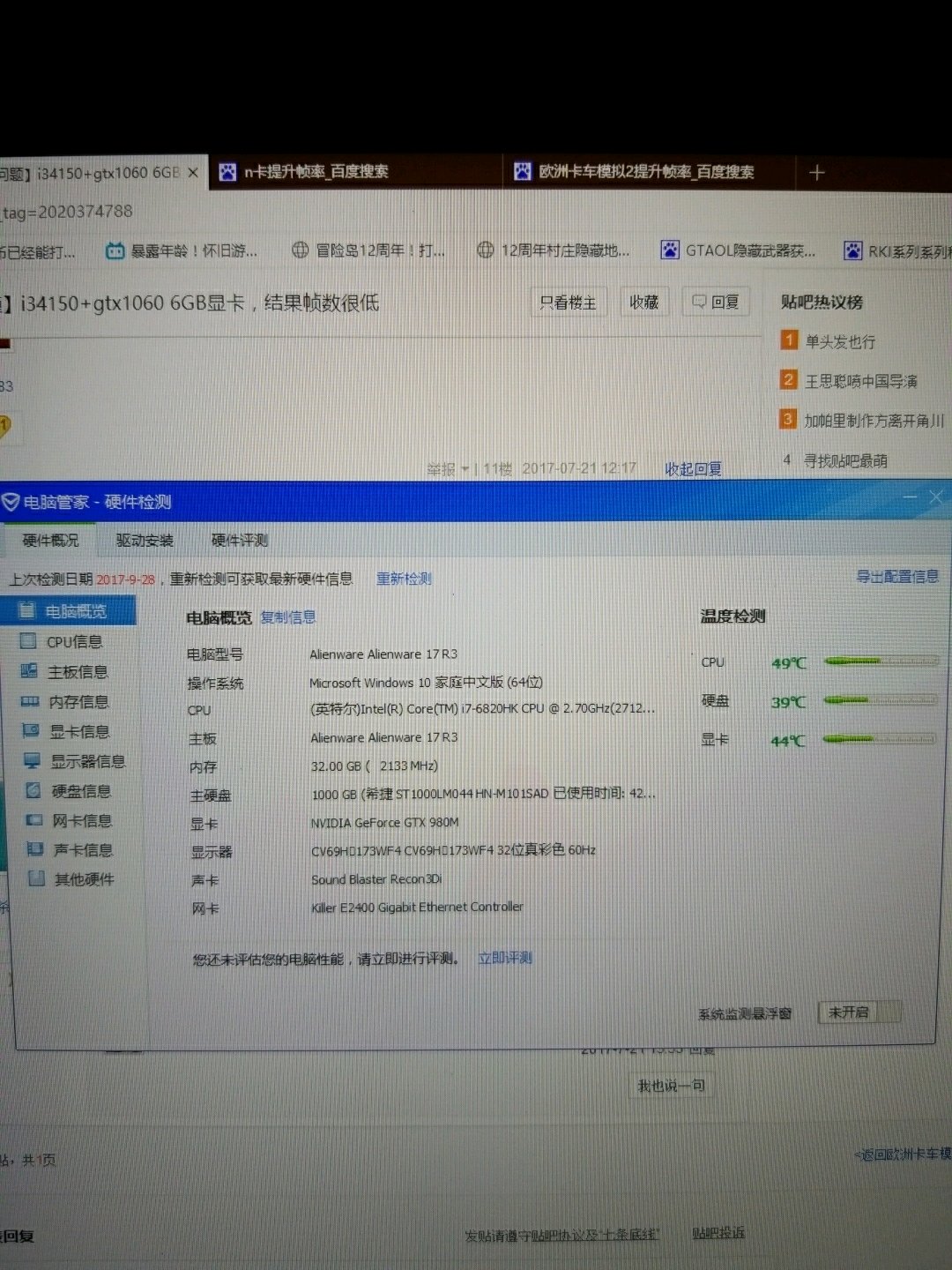
Task: Select the 显示器信息 monitor icon
Action: pos(32,760)
